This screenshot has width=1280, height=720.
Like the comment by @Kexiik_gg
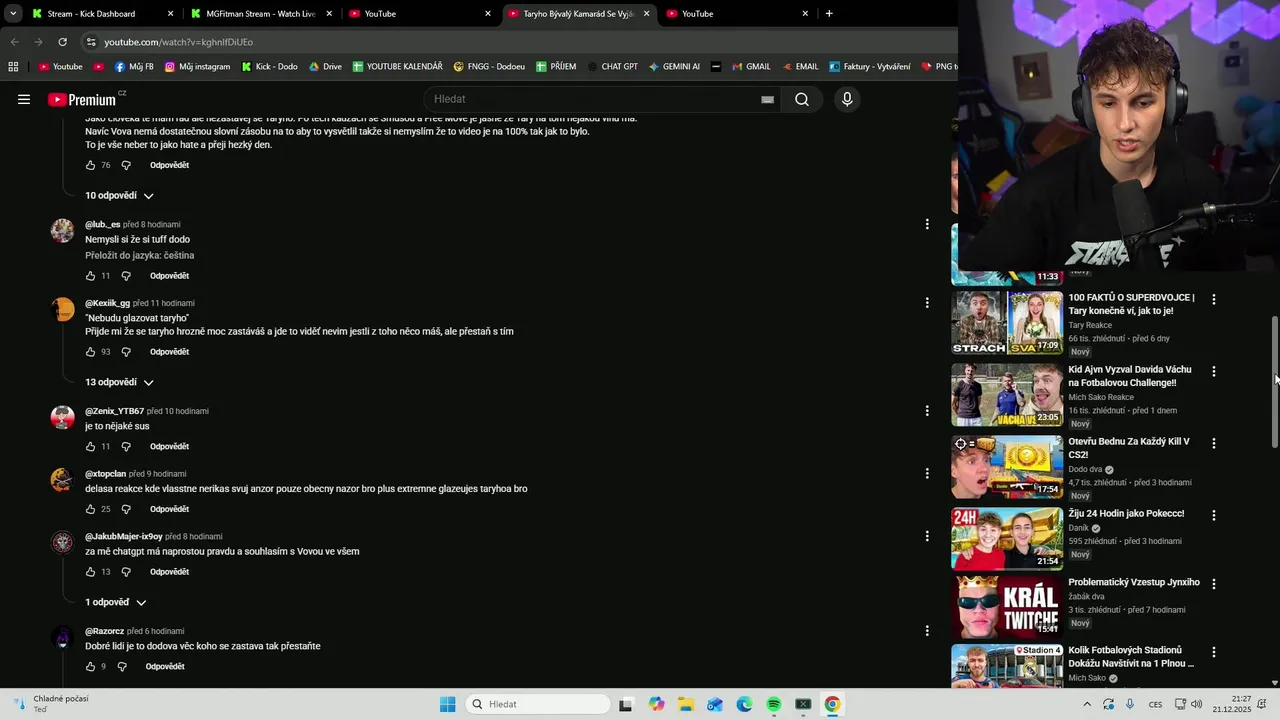pos(90,352)
